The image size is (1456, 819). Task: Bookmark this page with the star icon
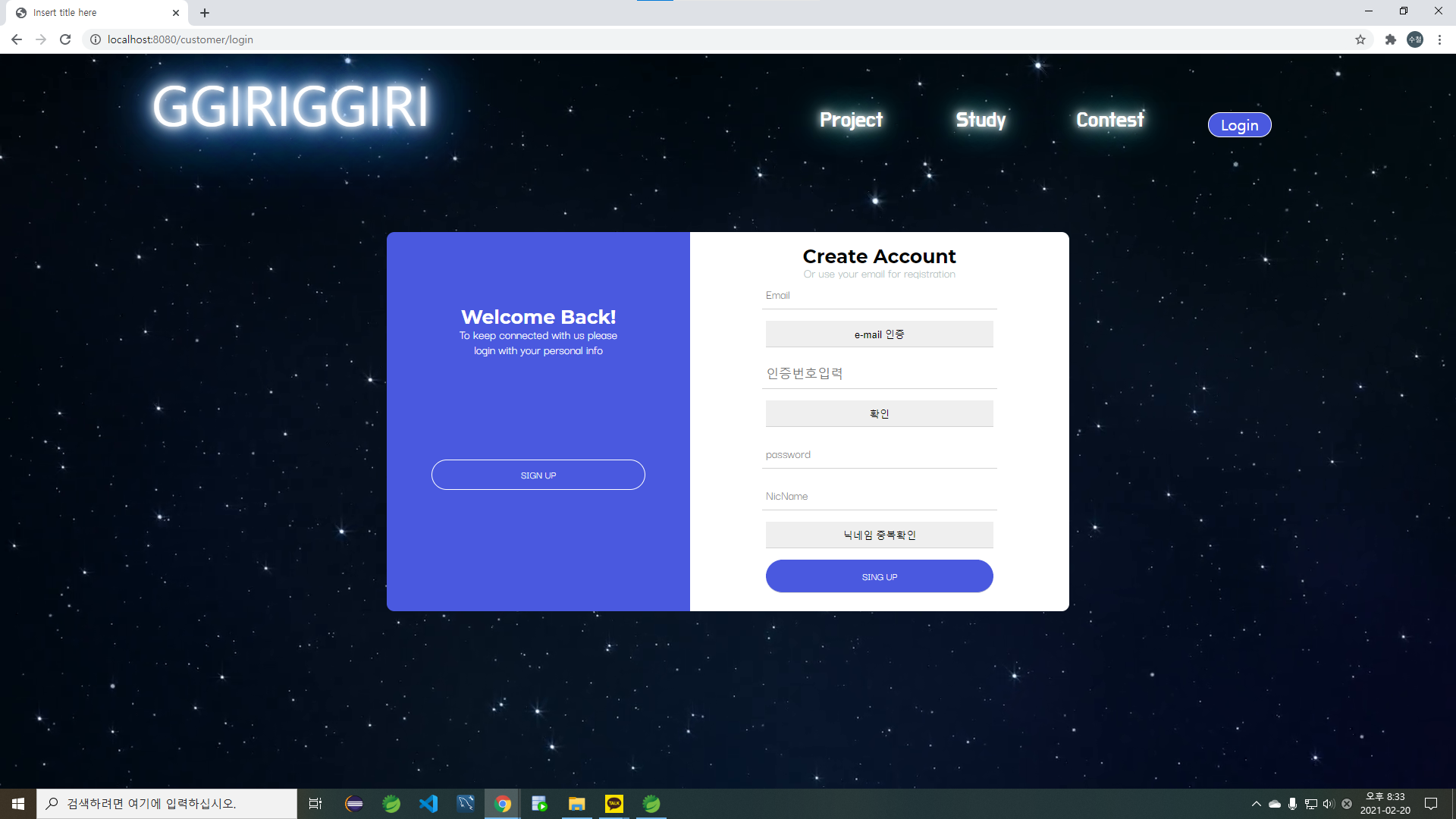pyautogui.click(x=1360, y=39)
